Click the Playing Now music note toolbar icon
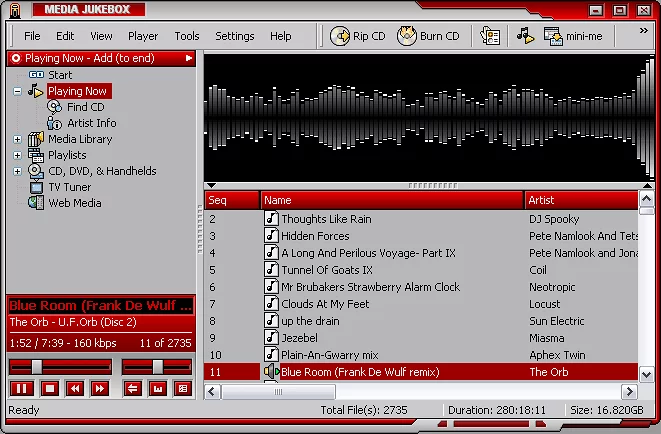This screenshot has width=661, height=434. point(524,36)
